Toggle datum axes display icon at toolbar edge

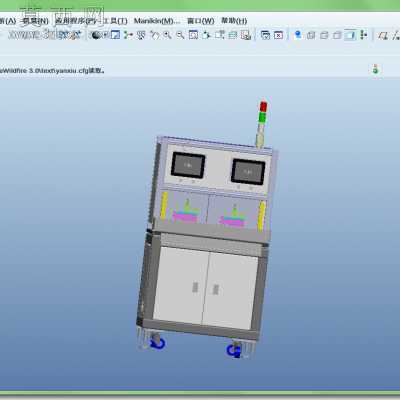[x=396, y=35]
